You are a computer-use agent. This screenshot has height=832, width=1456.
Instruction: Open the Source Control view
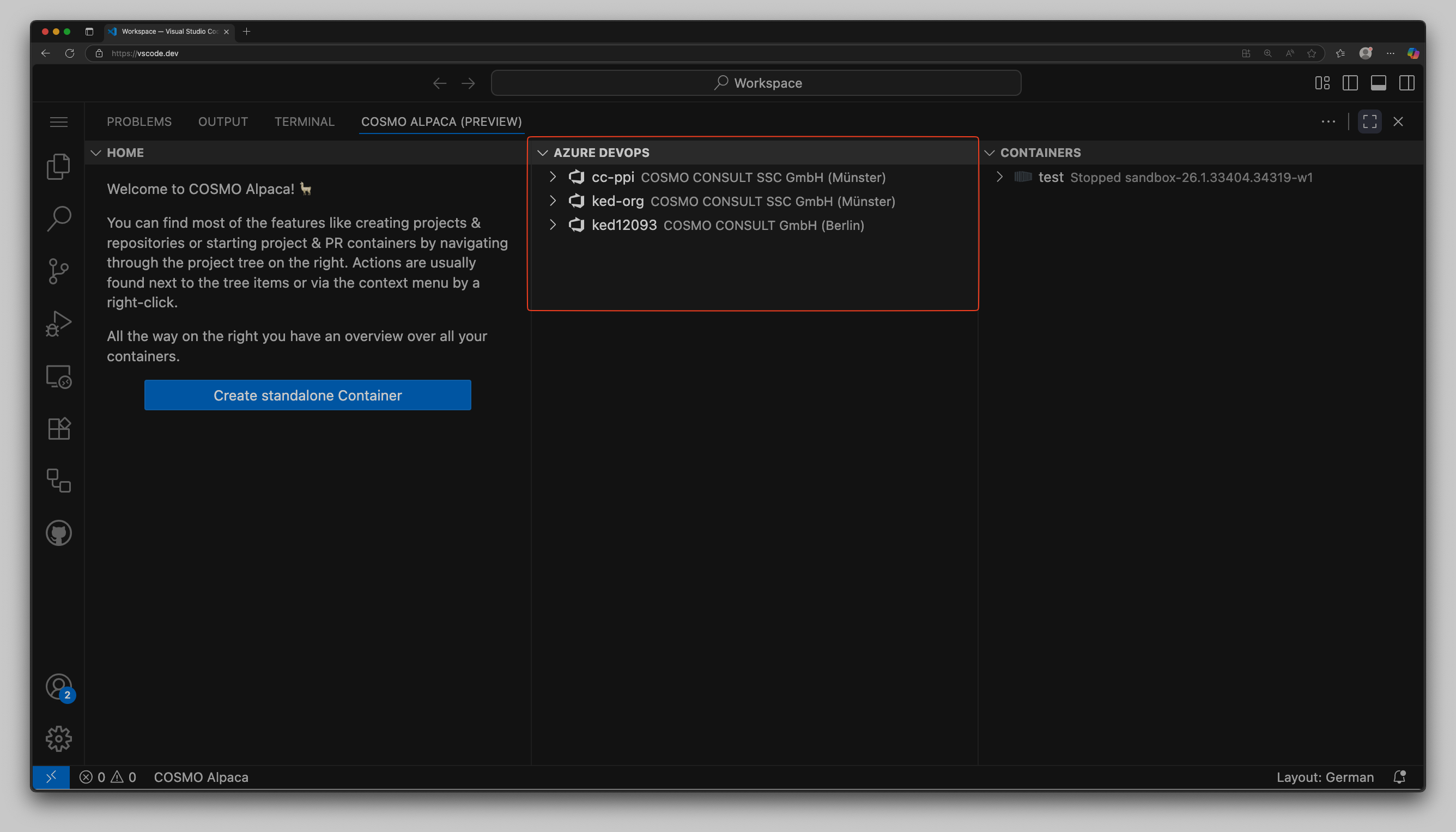(58, 271)
